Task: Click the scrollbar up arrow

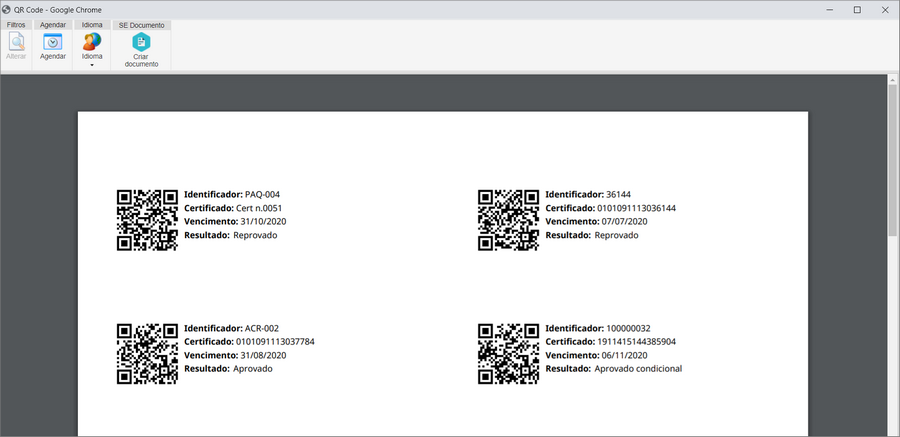Action: [x=893, y=79]
